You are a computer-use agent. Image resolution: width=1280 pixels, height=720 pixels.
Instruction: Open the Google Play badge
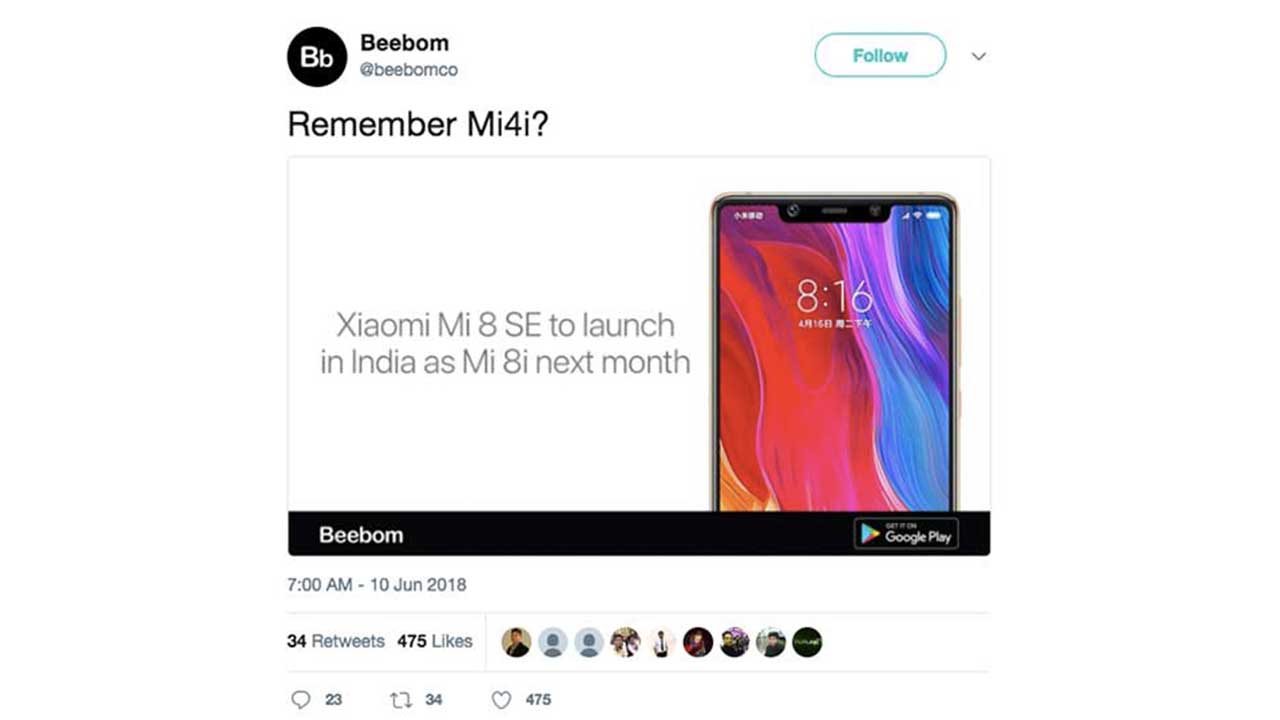click(906, 534)
